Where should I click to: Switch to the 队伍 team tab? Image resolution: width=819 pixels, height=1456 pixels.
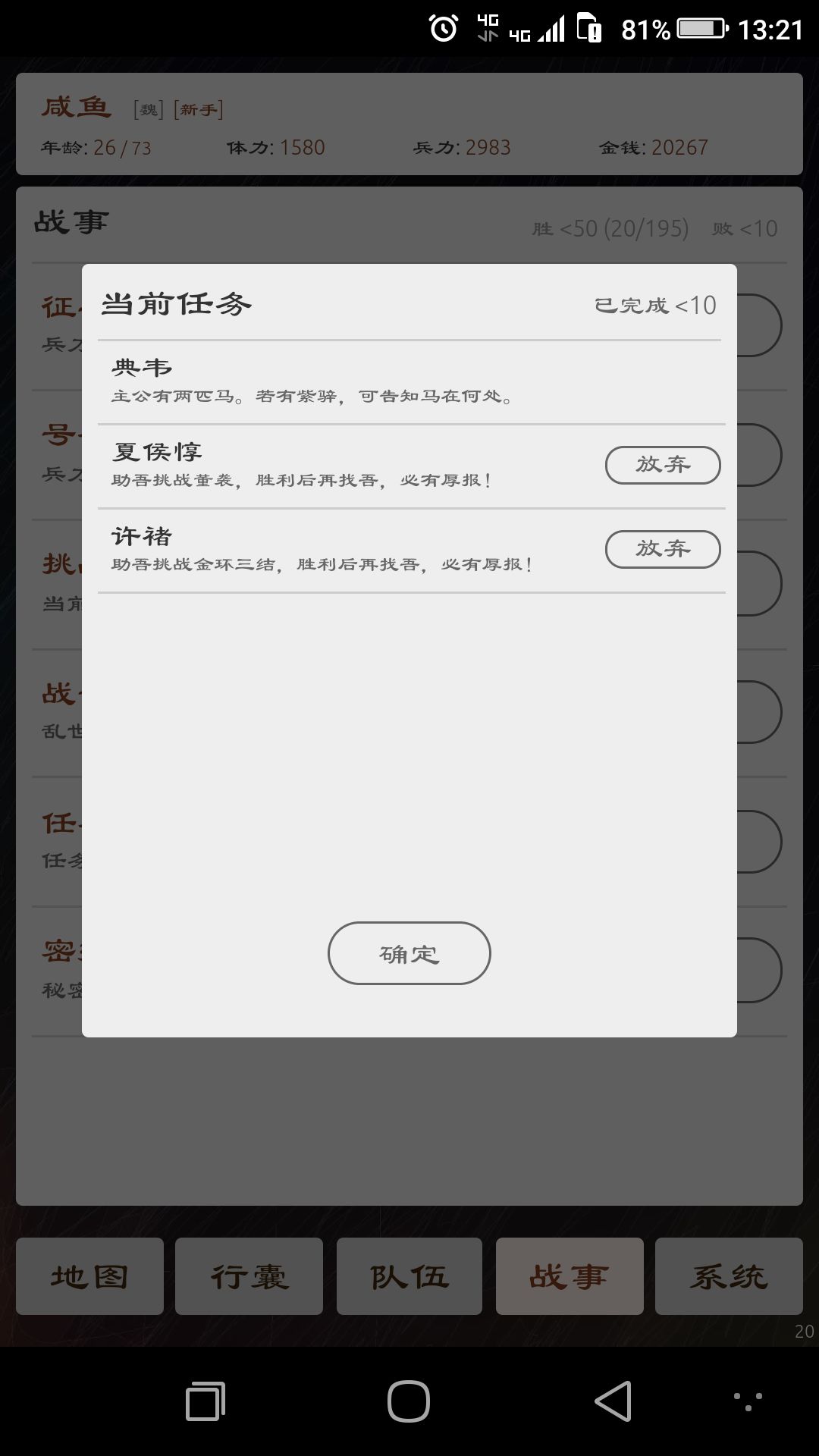tap(409, 1276)
